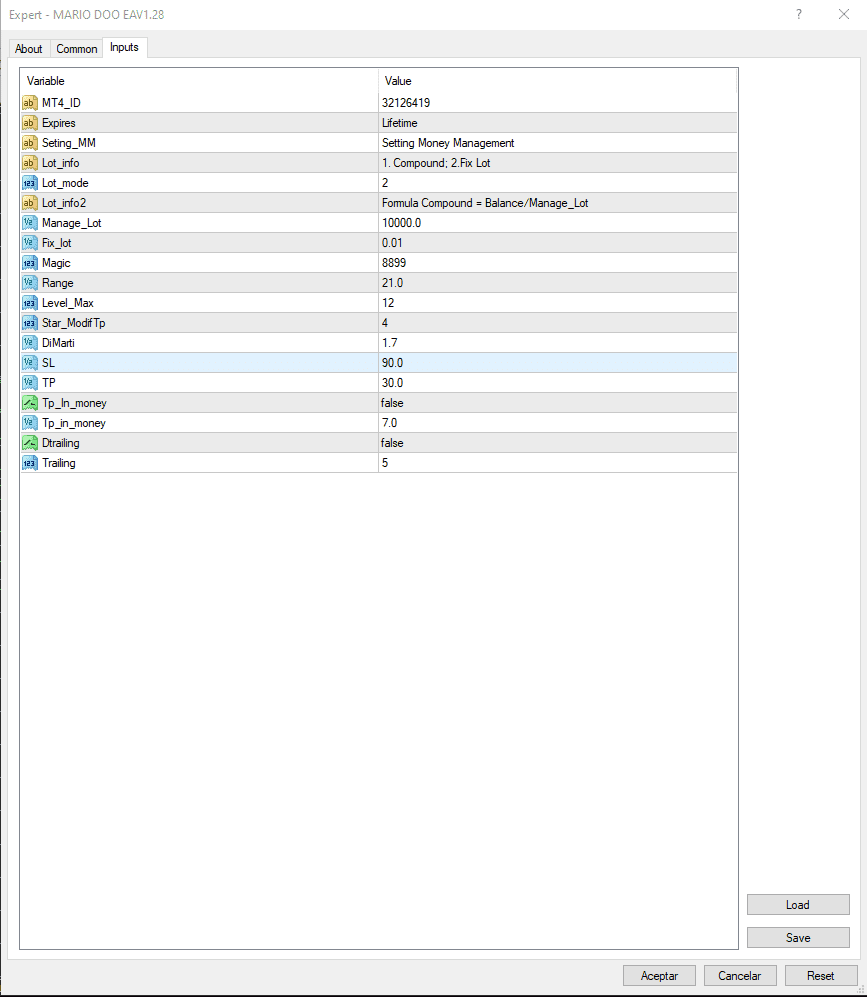Image resolution: width=867 pixels, height=997 pixels.
Task: Click the string icon beside Lot_info2
Action: click(30, 203)
